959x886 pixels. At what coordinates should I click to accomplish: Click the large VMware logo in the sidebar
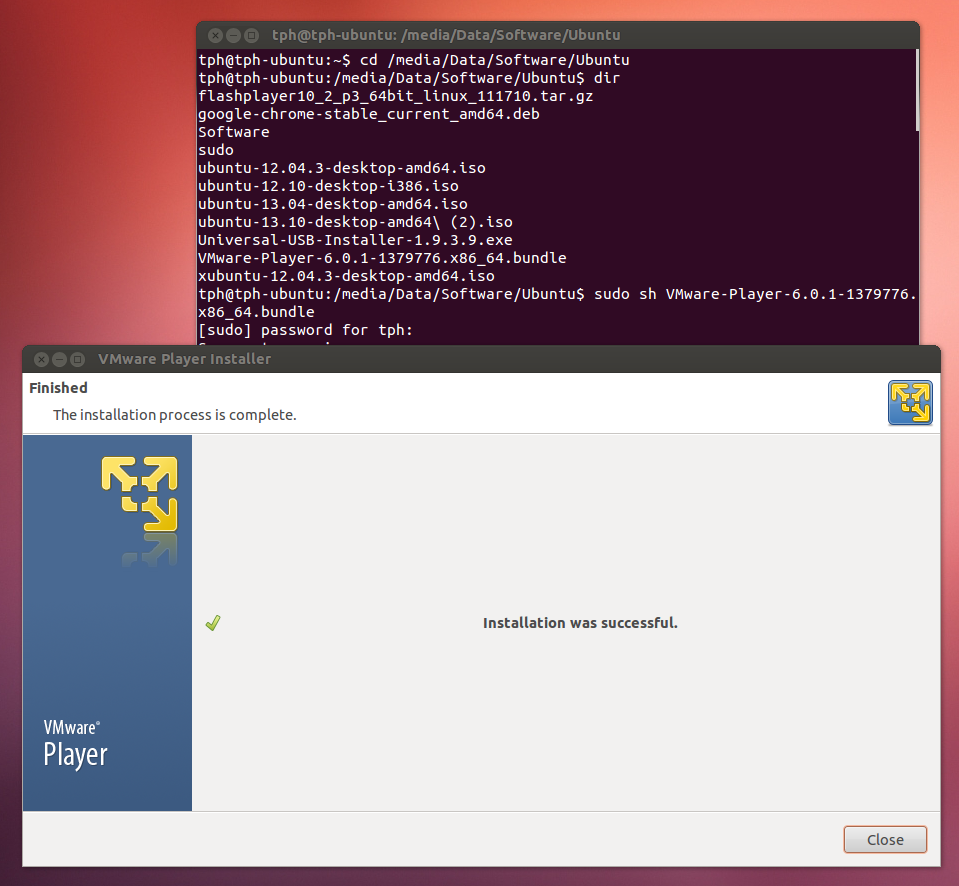pos(139,493)
